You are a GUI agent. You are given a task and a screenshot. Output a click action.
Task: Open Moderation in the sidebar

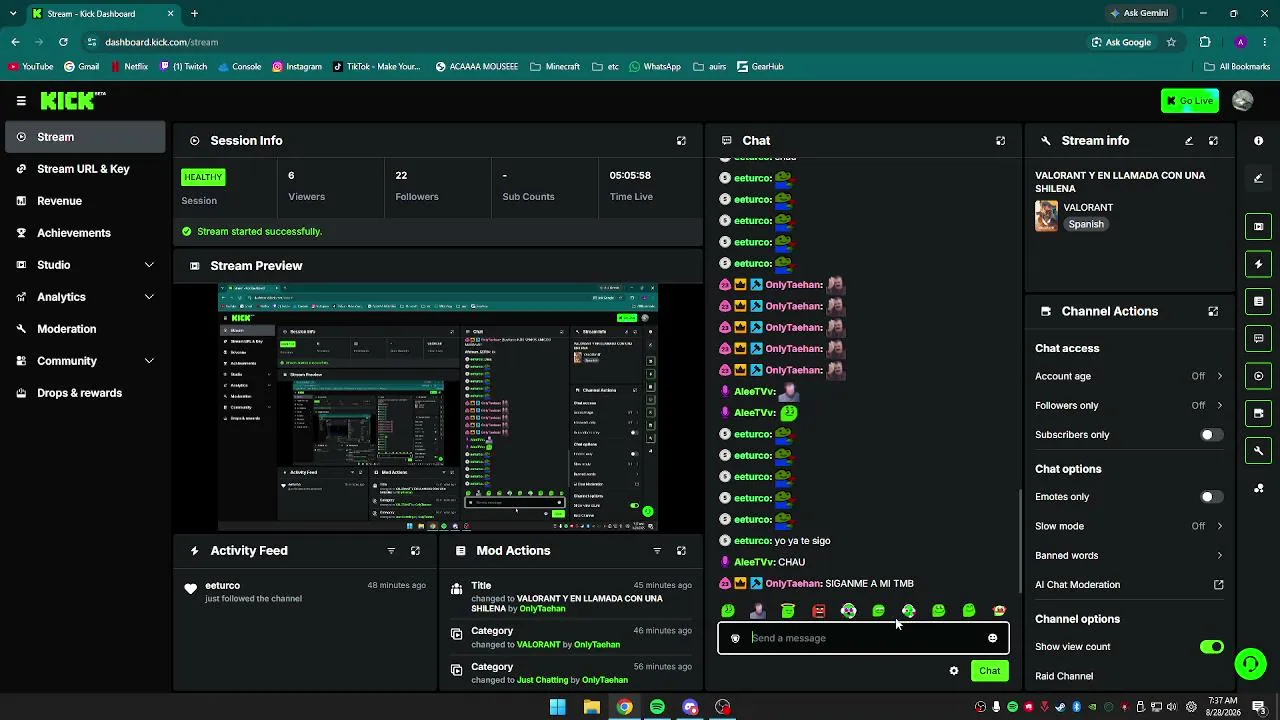pos(85,329)
